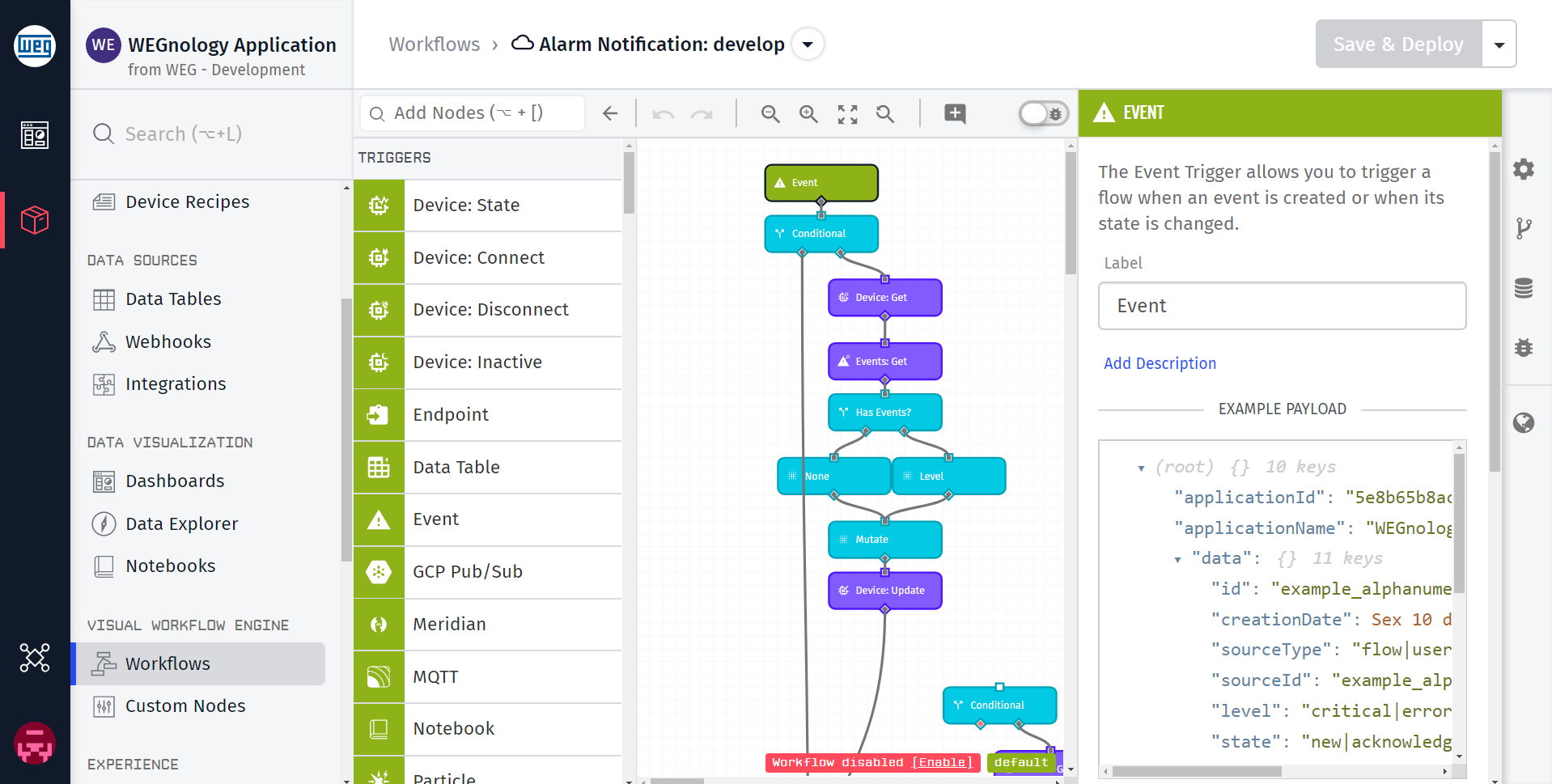The image size is (1552, 784).
Task: Click the WEGnology Application title
Action: (232, 45)
